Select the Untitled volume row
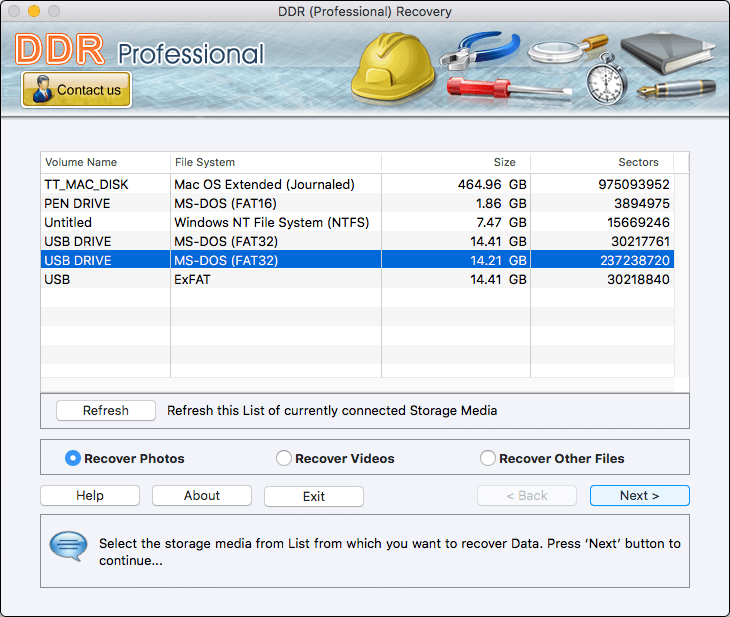The height and width of the screenshot is (617, 730). pos(357,223)
